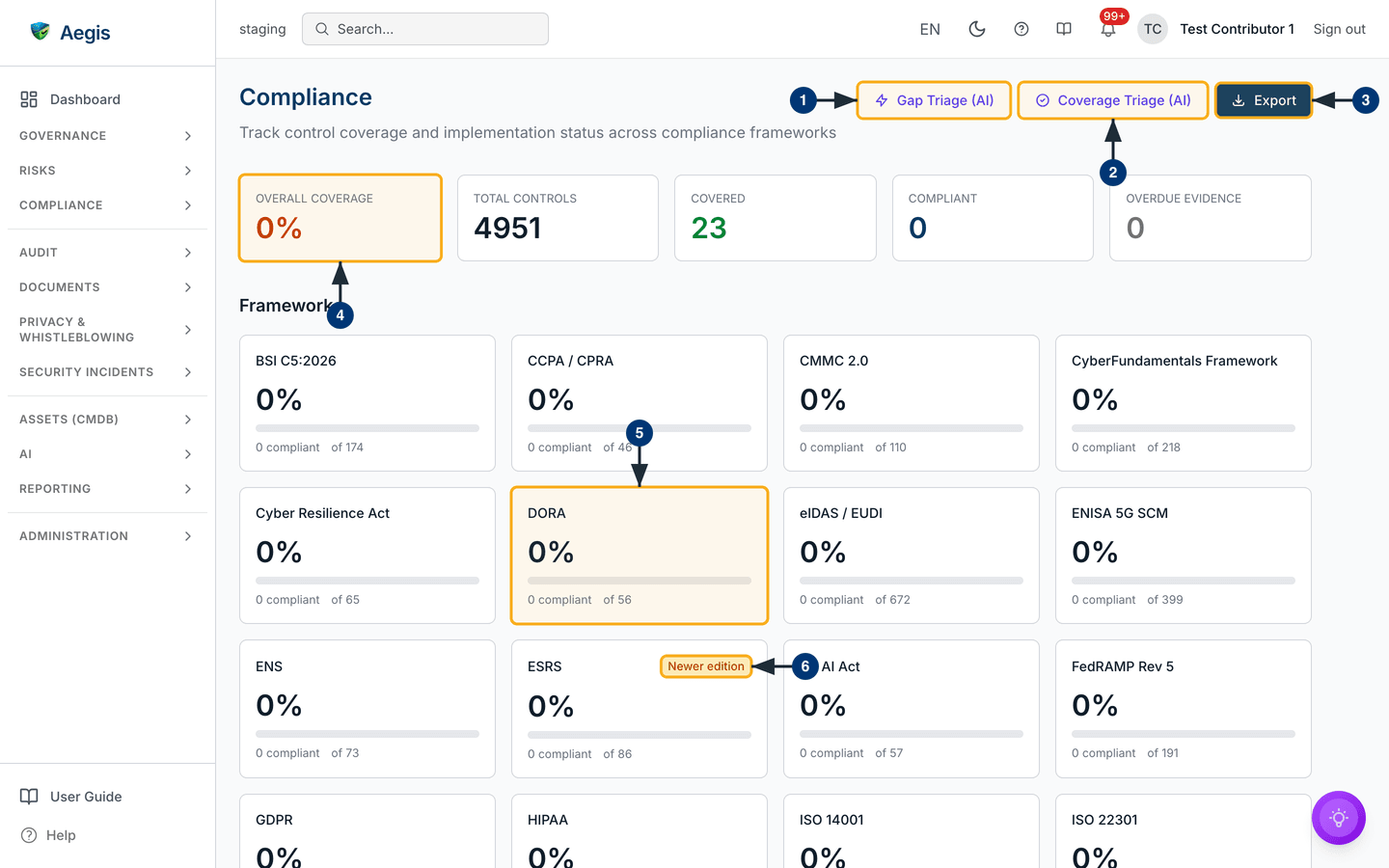Viewport: 1389px width, 868px height.
Task: Open the purple lightbulb assistant button
Action: [1339, 818]
